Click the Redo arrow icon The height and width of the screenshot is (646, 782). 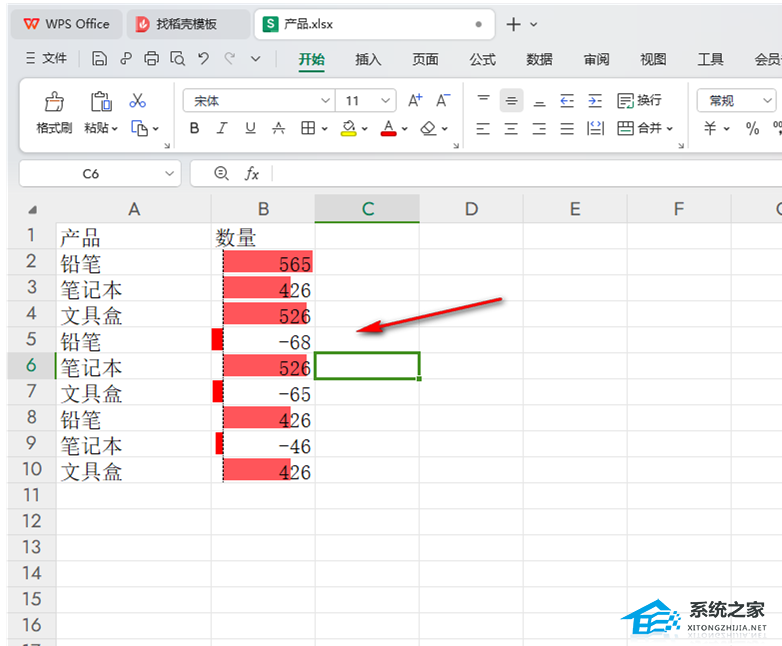click(x=230, y=59)
